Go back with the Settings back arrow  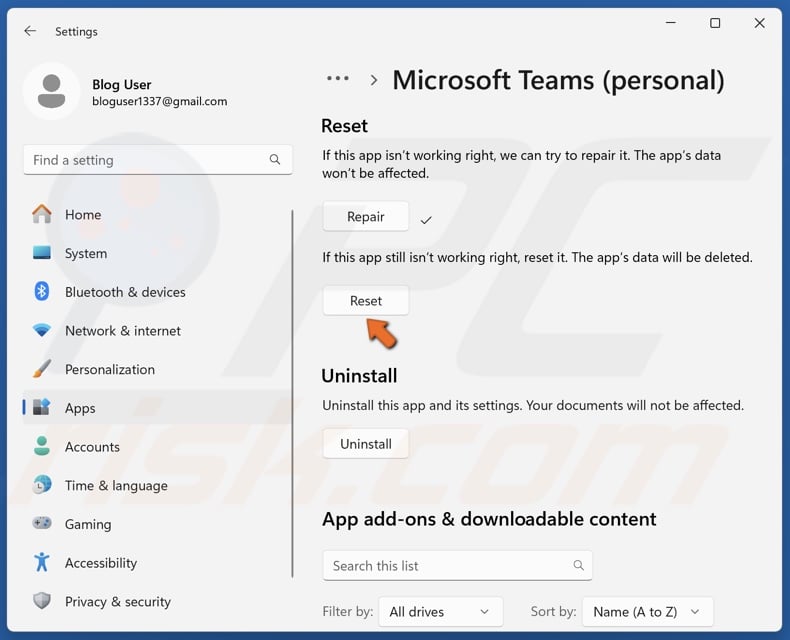(x=30, y=31)
